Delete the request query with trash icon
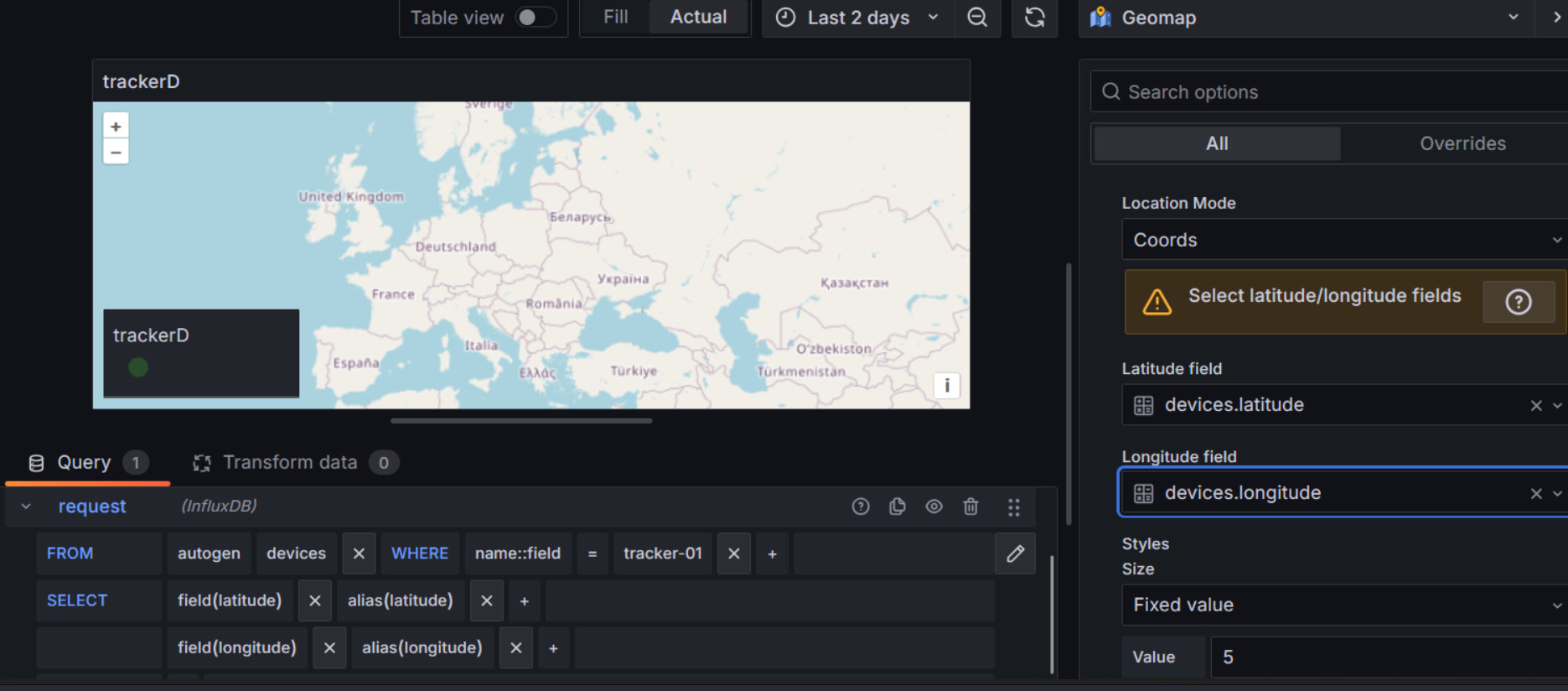 [970, 507]
